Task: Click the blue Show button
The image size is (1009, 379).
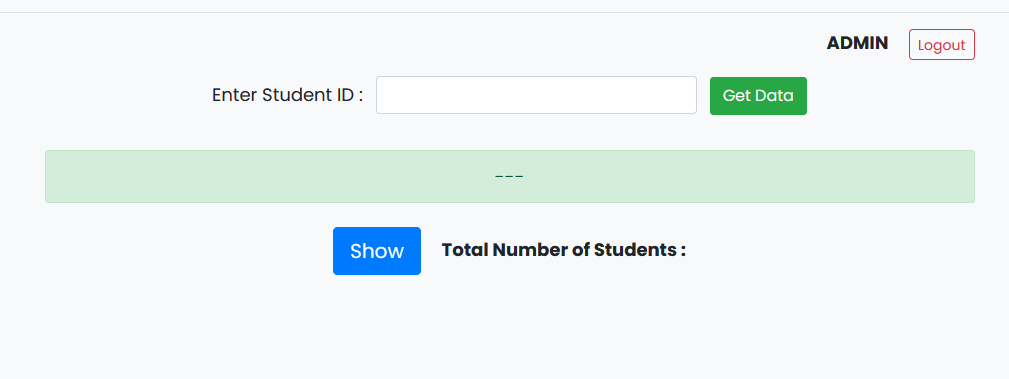Action: 376,251
